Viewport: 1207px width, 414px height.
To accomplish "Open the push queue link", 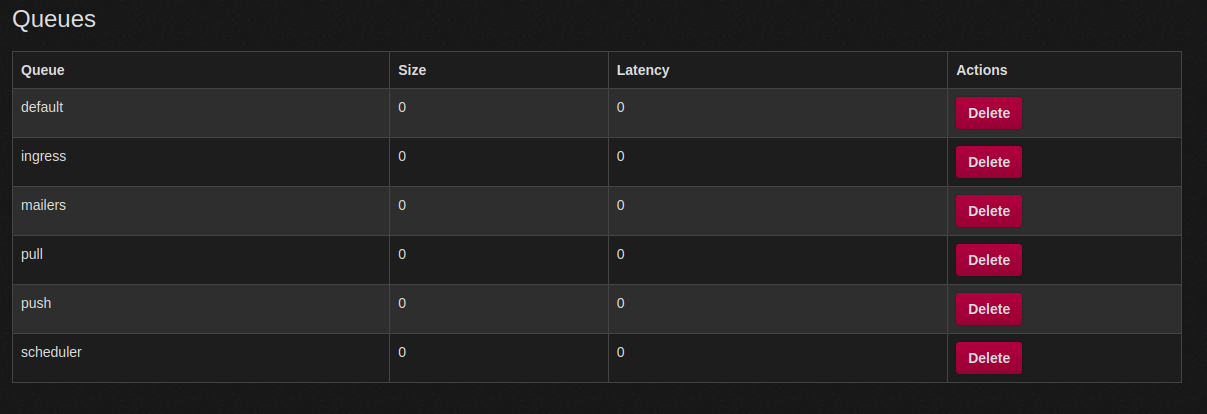I will [x=36, y=303].
